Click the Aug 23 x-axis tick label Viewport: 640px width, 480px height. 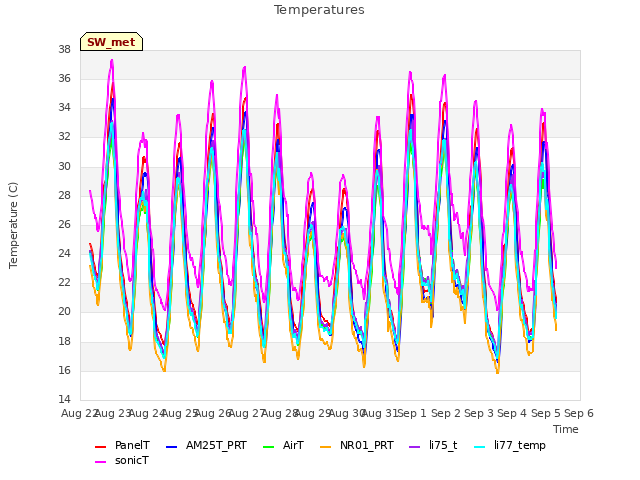[x=113, y=413]
